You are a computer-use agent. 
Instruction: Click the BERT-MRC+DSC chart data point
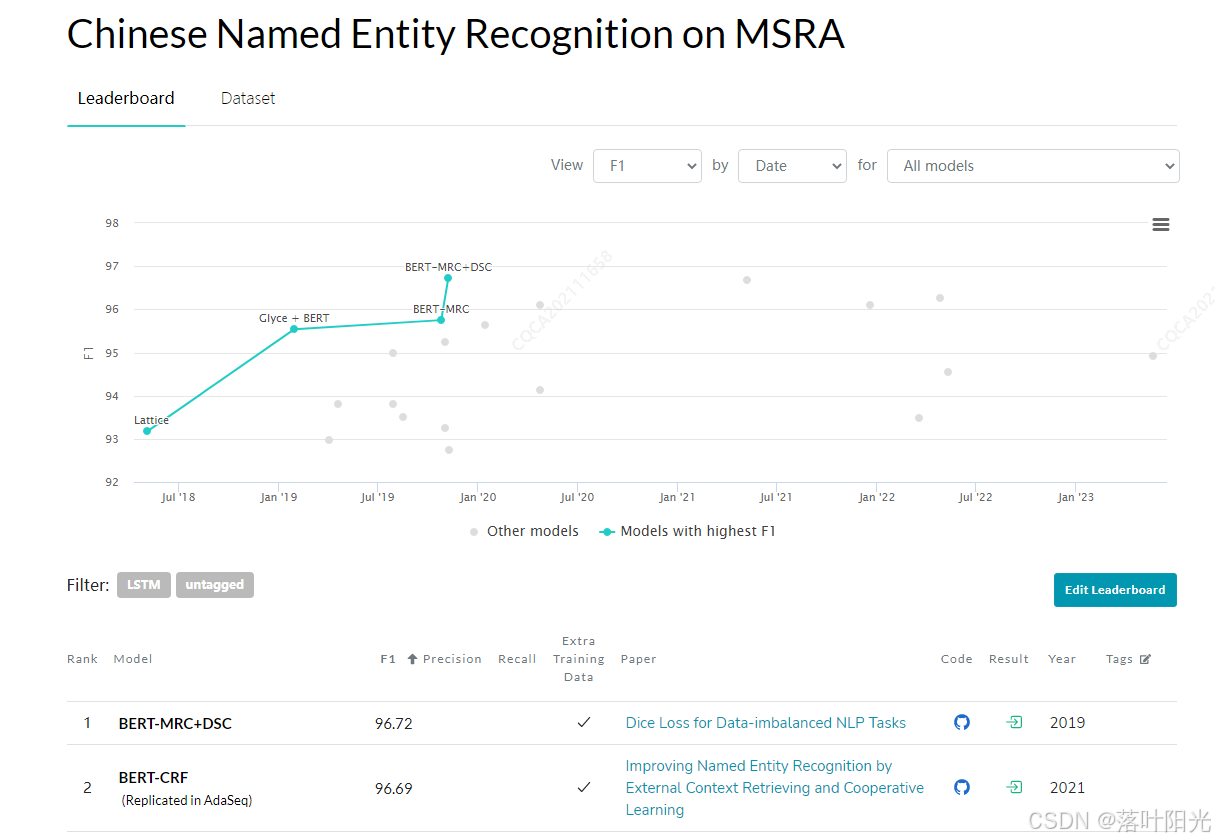(448, 278)
